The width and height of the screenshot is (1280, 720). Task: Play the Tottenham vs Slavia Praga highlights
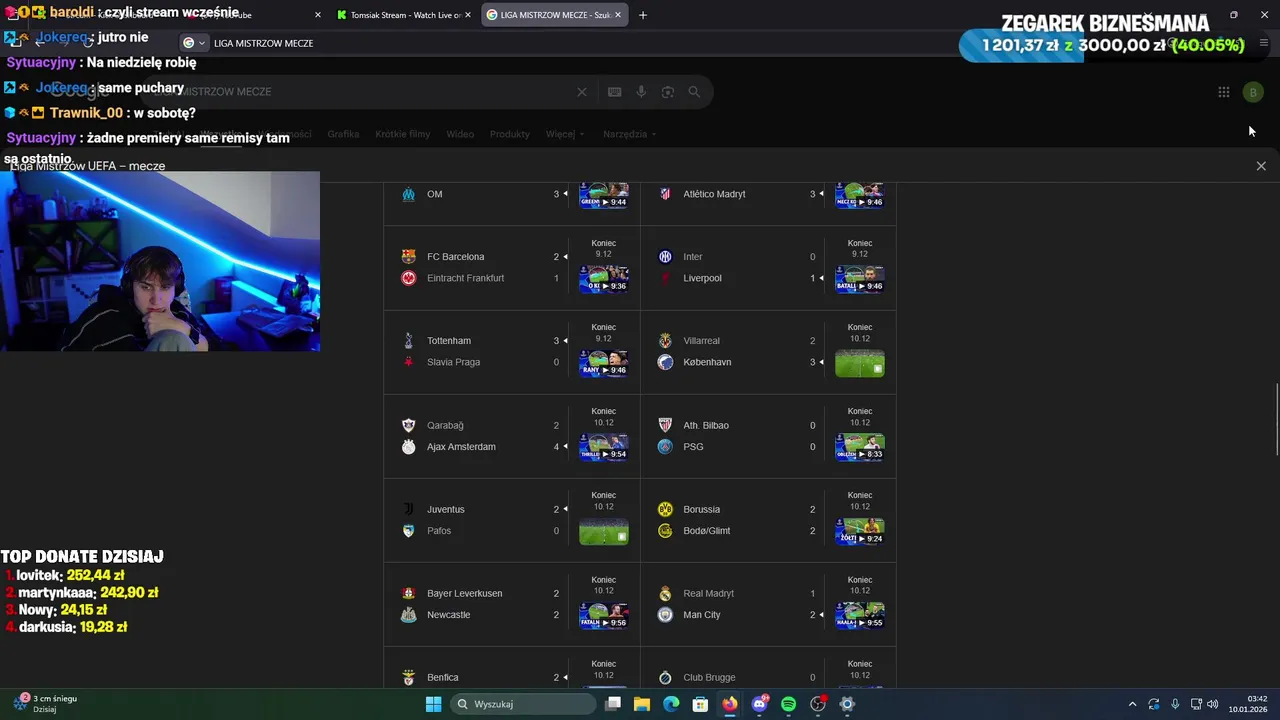604,363
